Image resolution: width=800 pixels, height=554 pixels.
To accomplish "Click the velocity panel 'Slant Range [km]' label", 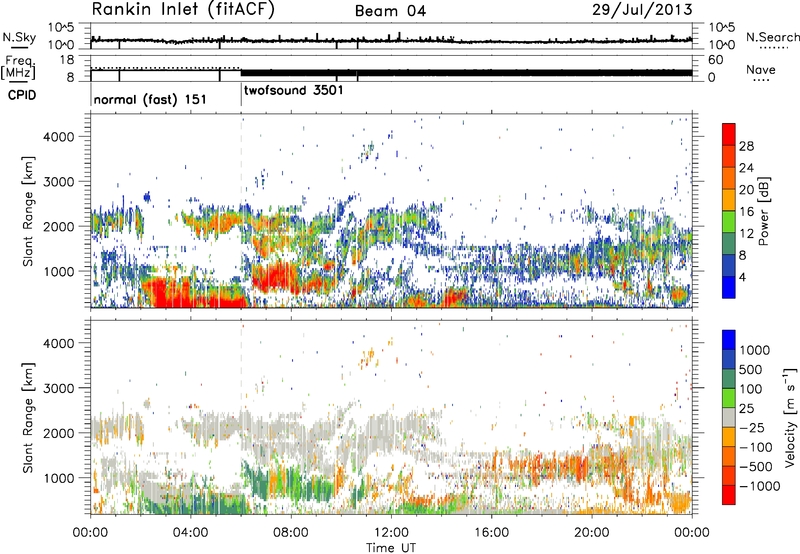I will pos(28,418).
